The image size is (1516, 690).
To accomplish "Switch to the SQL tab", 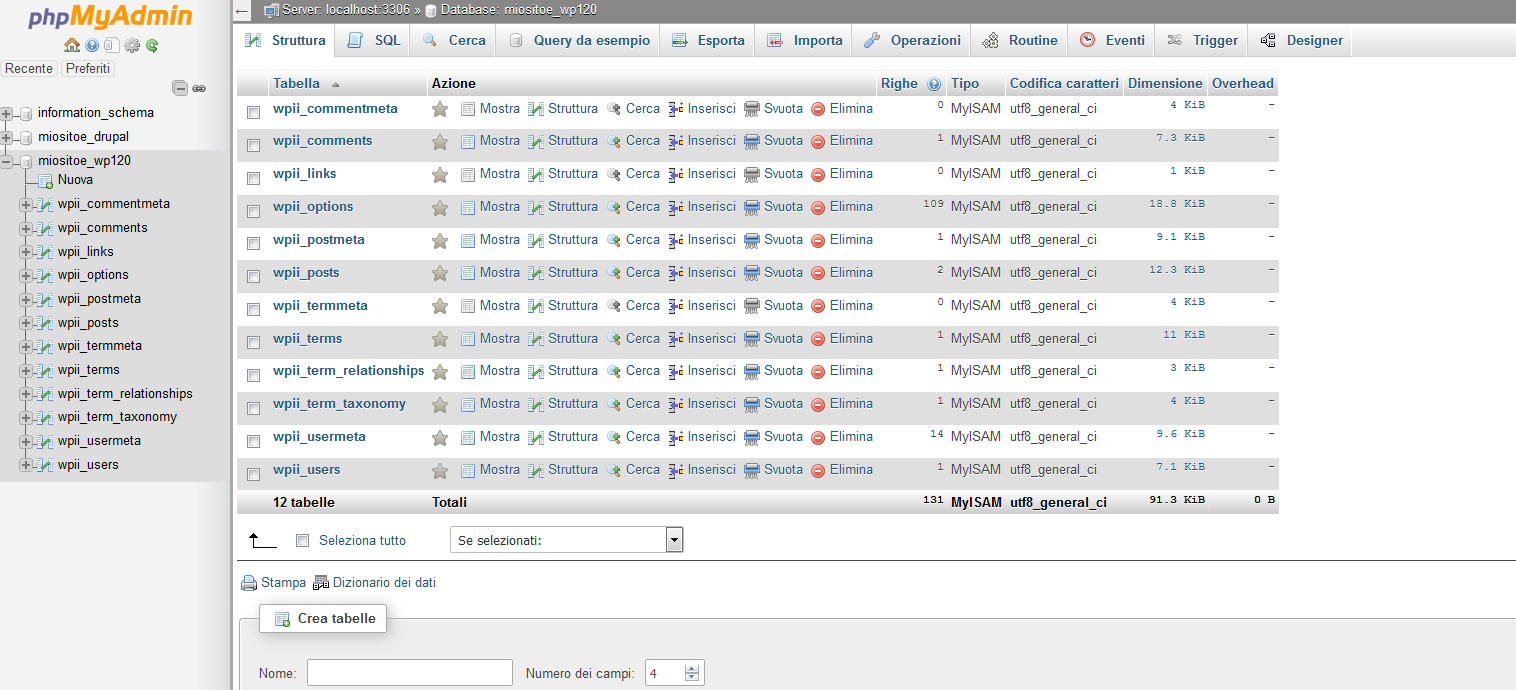I will click(x=373, y=41).
